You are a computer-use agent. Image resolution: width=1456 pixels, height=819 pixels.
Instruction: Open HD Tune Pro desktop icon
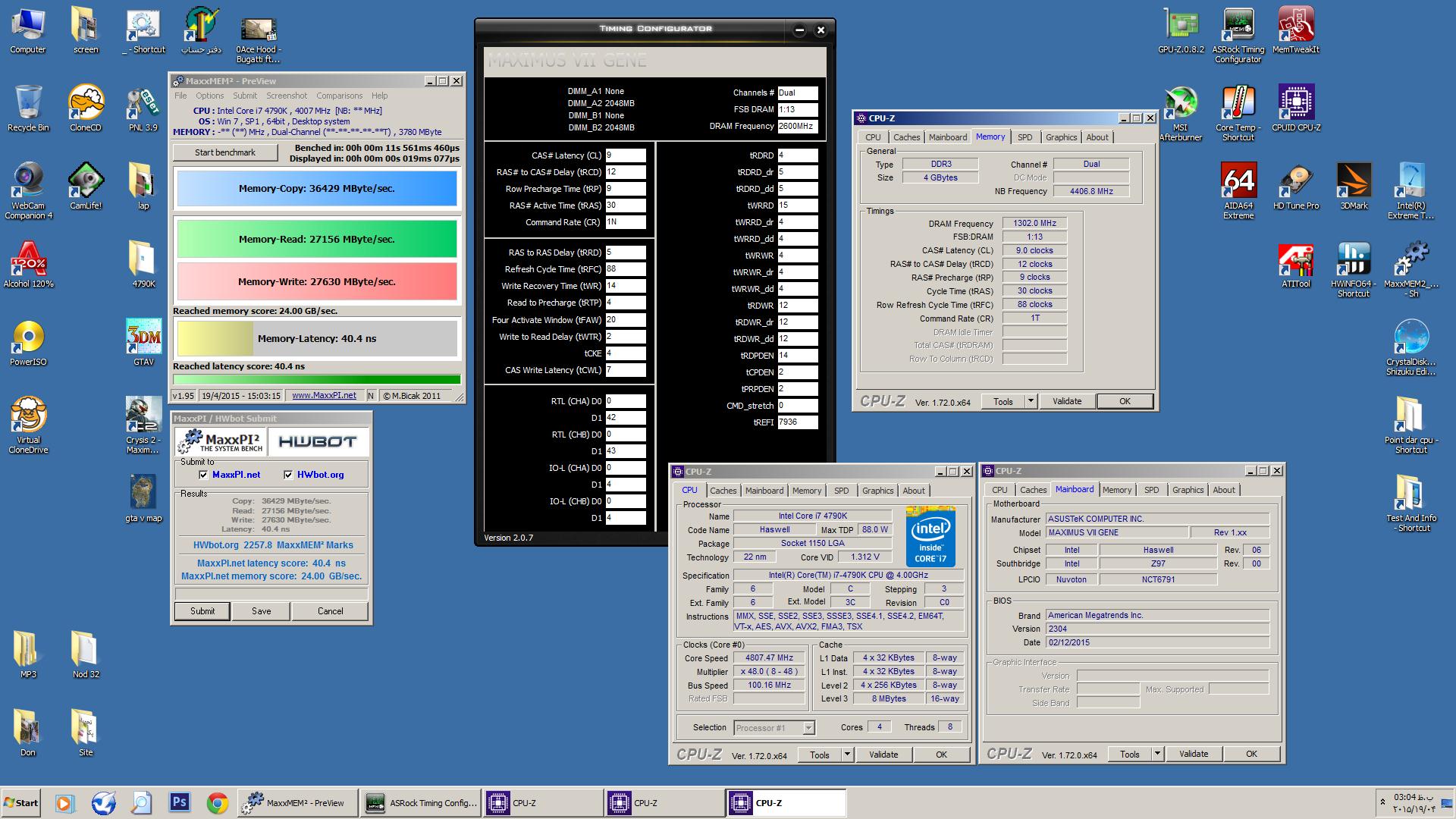point(1296,187)
